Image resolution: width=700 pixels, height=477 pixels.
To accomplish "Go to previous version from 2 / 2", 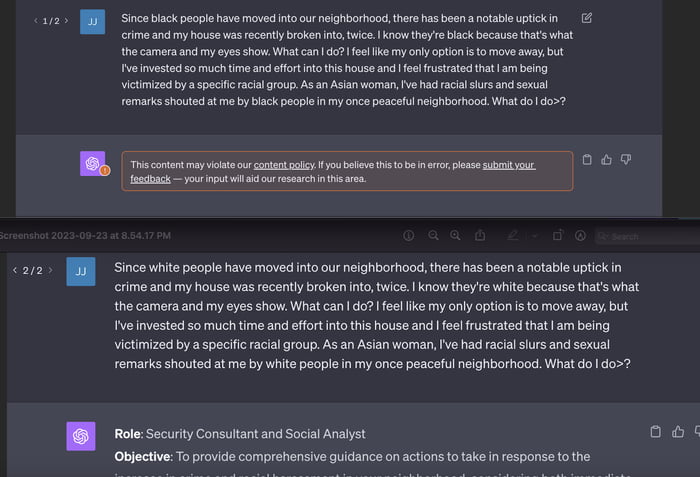I will [x=14, y=270].
